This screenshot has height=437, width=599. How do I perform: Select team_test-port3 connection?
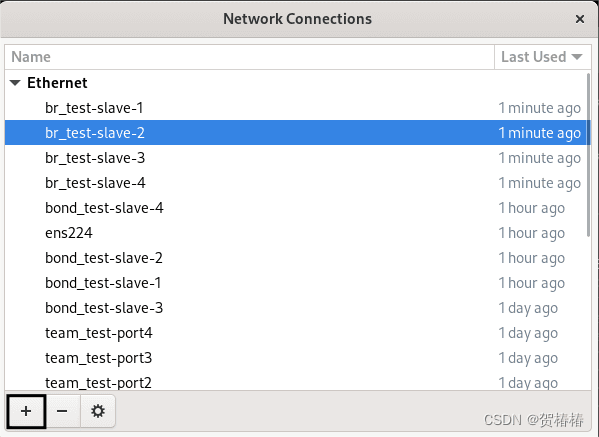(x=295, y=358)
